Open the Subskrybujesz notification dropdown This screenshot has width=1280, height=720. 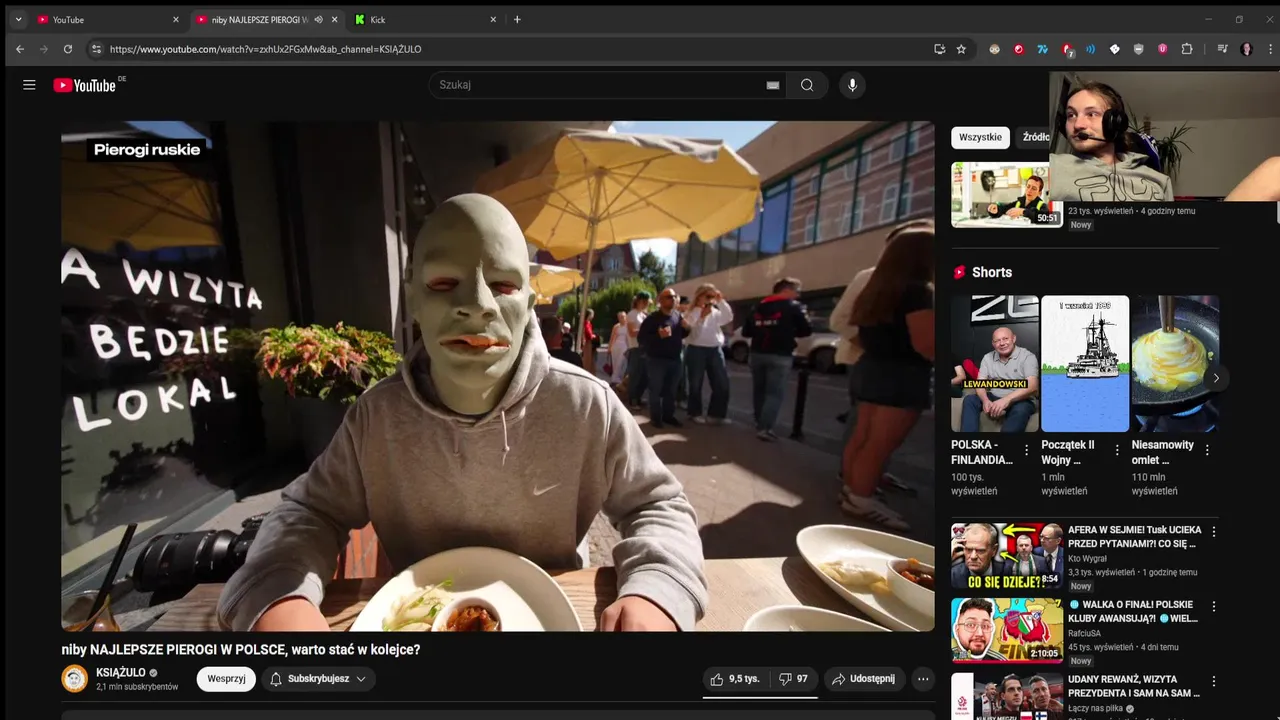[x=318, y=679]
